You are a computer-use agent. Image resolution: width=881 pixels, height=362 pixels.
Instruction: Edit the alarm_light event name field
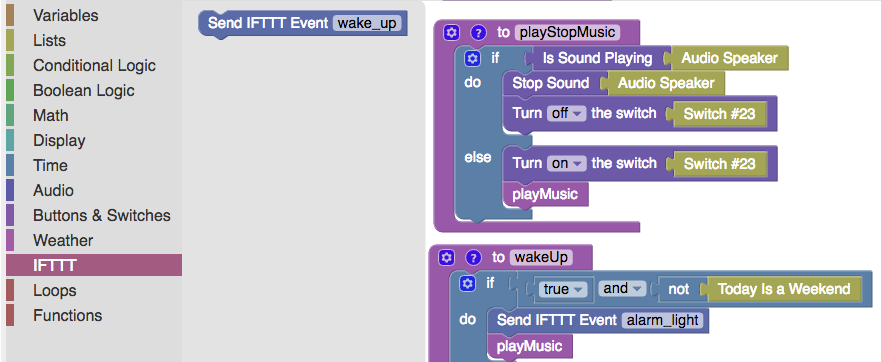[662, 320]
